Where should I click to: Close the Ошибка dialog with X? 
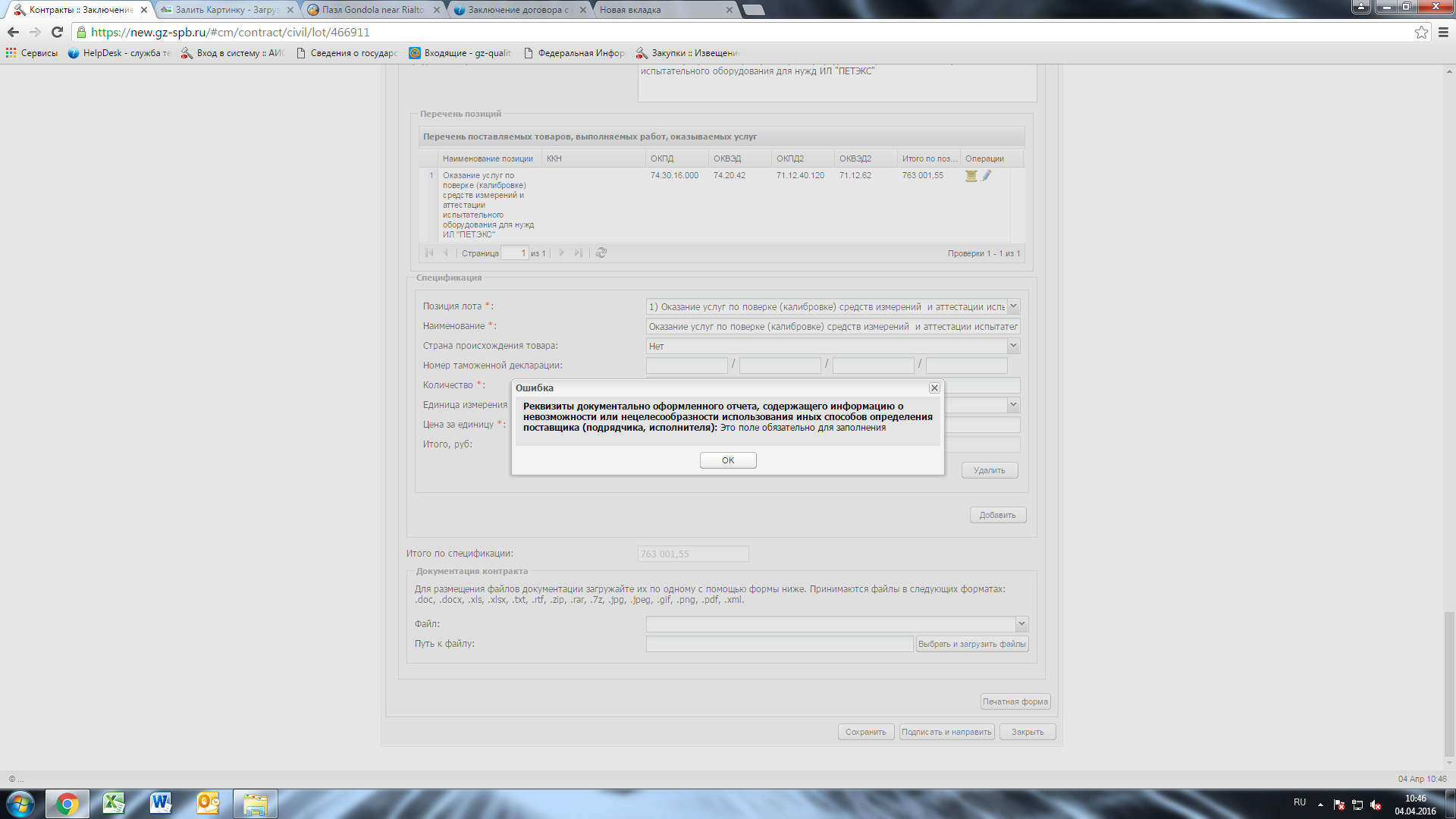[x=934, y=388]
